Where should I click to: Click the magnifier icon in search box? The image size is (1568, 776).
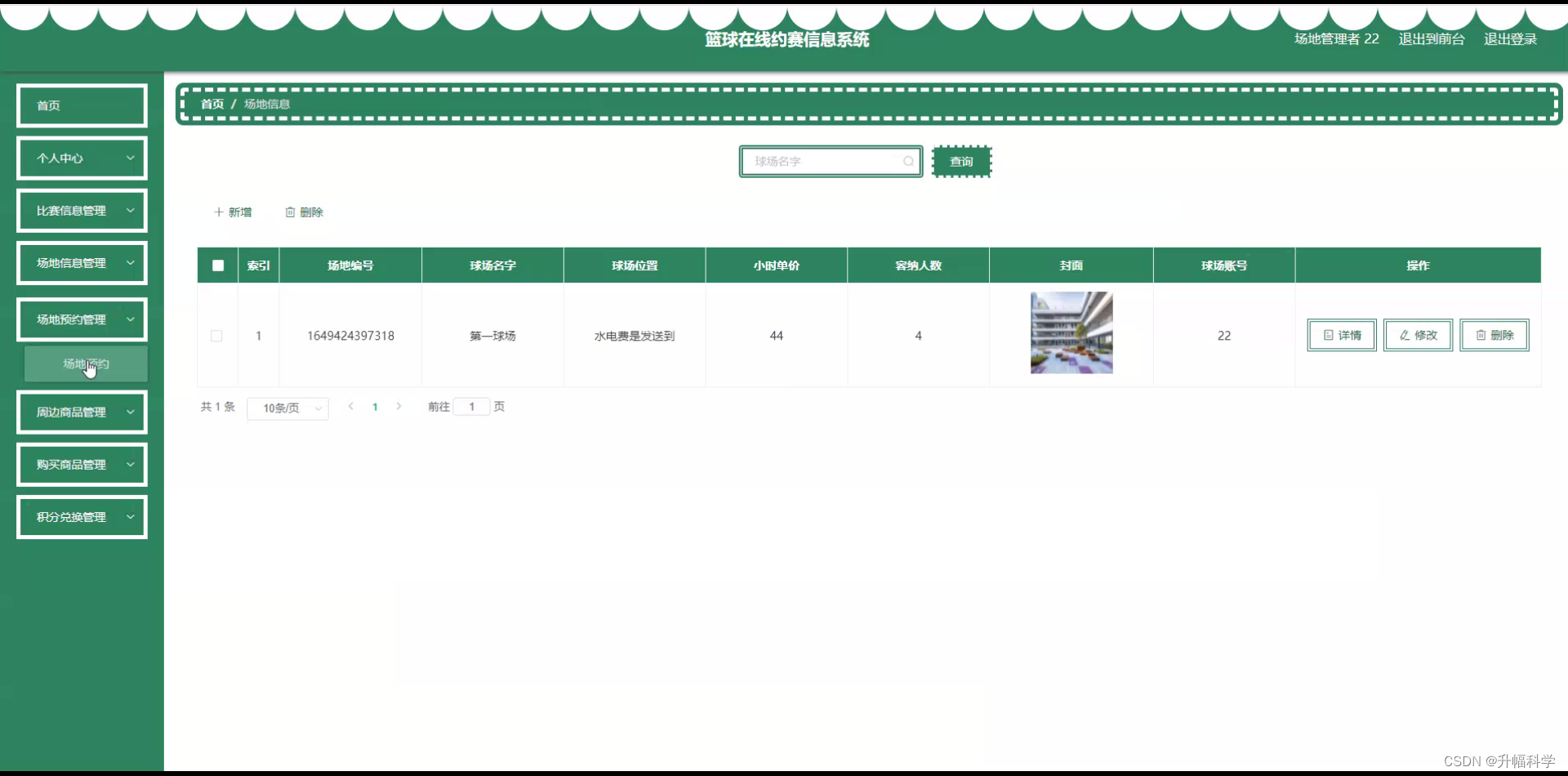click(908, 161)
